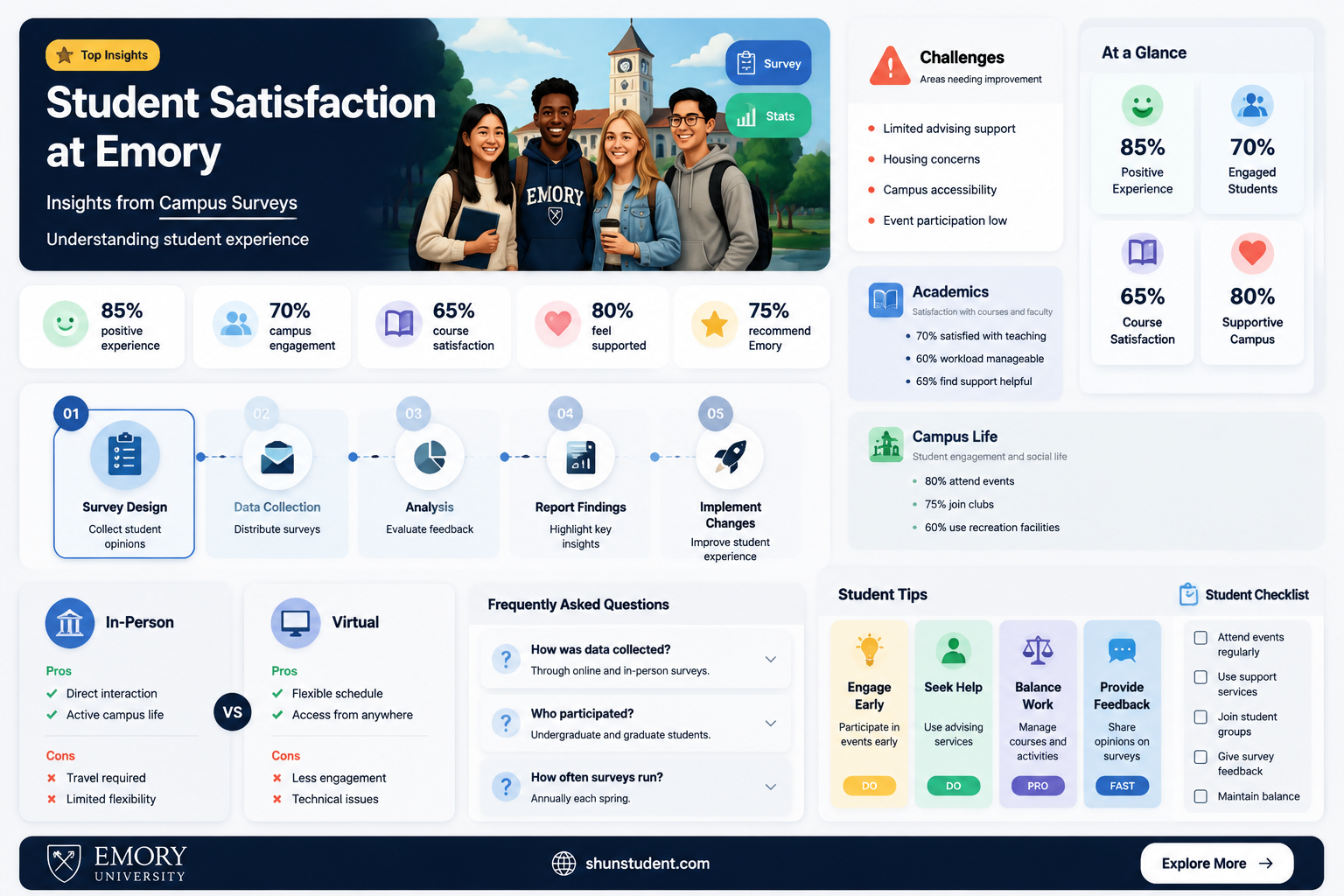The height and width of the screenshot is (896, 1344).
Task: Select the Implement Changes rocket icon
Action: tap(730, 457)
